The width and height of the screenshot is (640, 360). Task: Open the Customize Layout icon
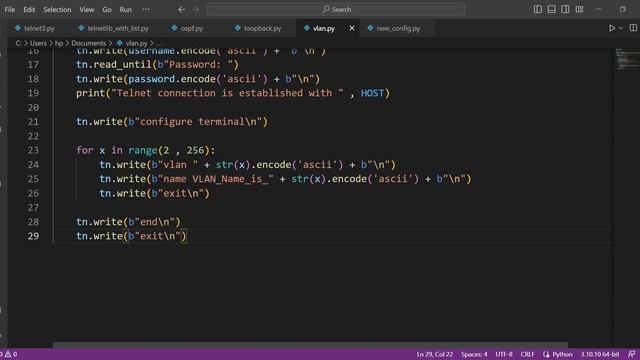coord(580,9)
